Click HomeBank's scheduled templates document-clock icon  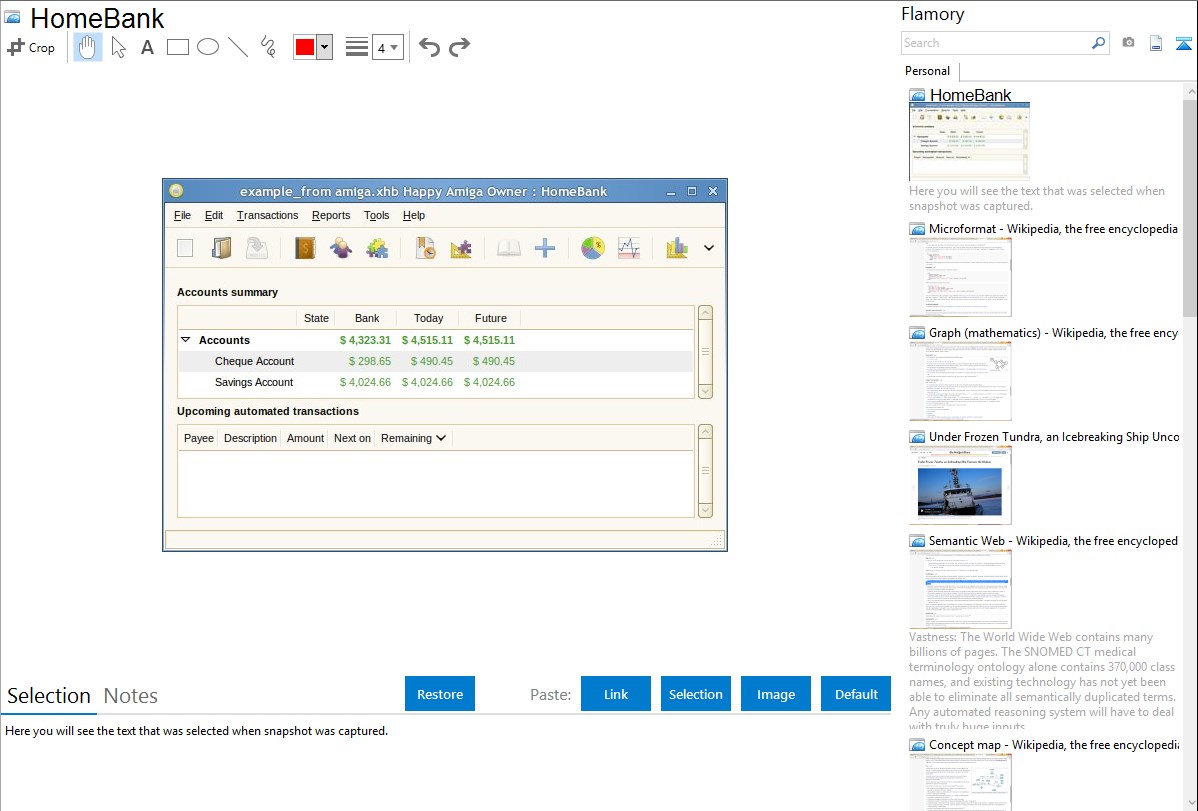point(426,248)
